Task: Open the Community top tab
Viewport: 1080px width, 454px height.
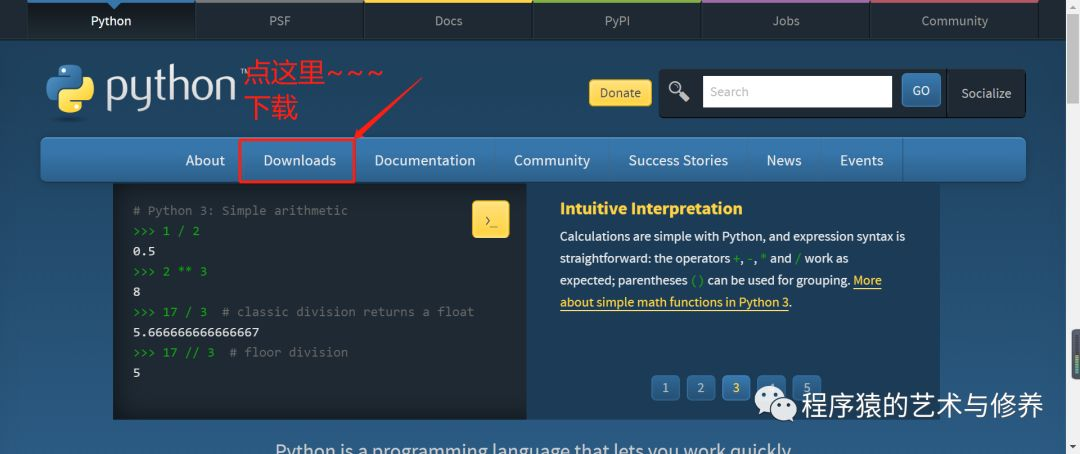Action: point(954,21)
